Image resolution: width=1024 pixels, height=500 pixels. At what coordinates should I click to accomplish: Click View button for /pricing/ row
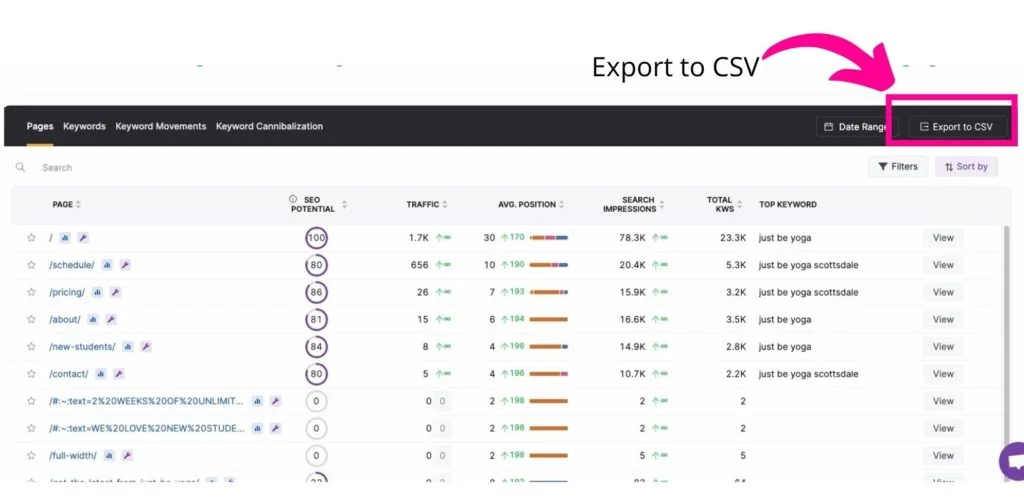tap(943, 293)
